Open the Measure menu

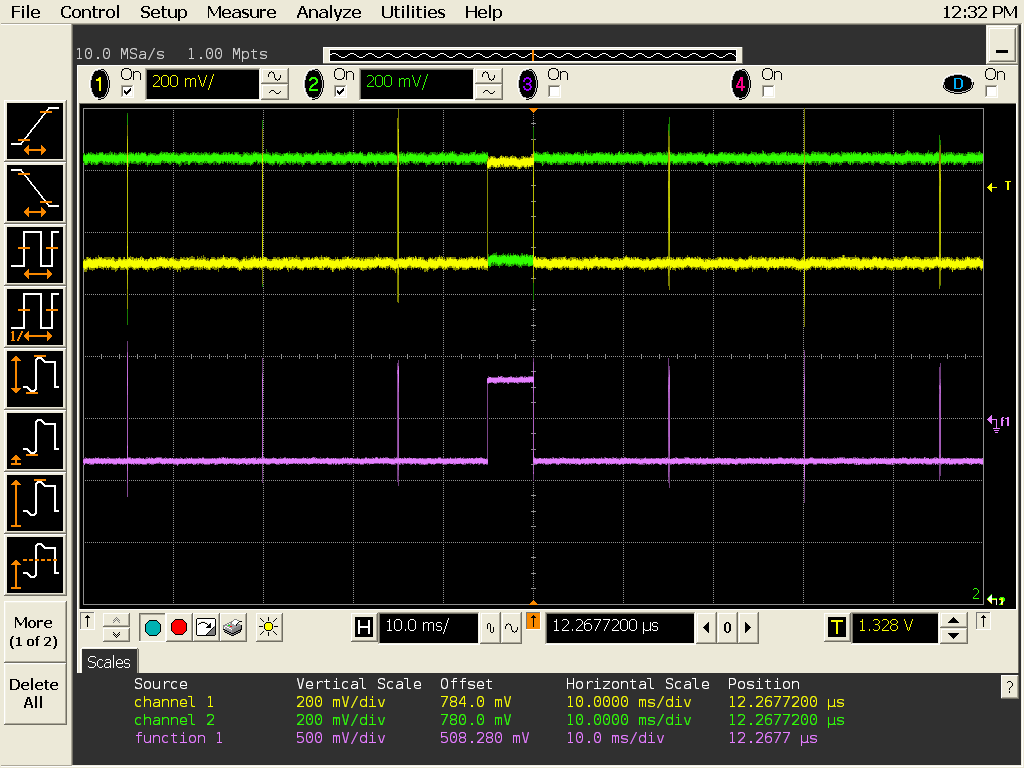241,12
